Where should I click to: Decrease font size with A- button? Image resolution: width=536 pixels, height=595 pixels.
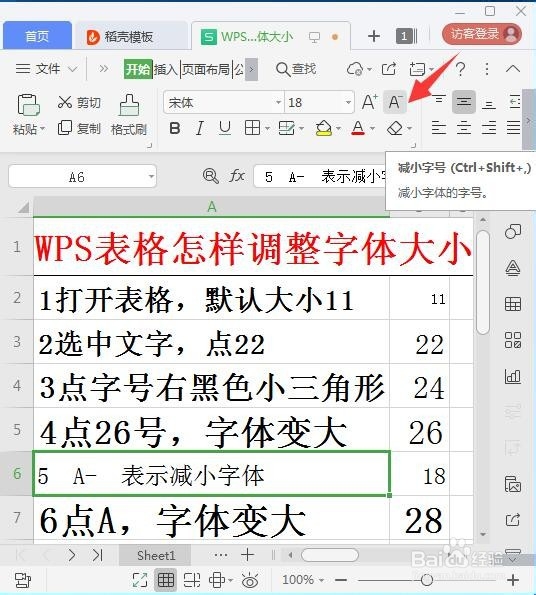(x=395, y=102)
